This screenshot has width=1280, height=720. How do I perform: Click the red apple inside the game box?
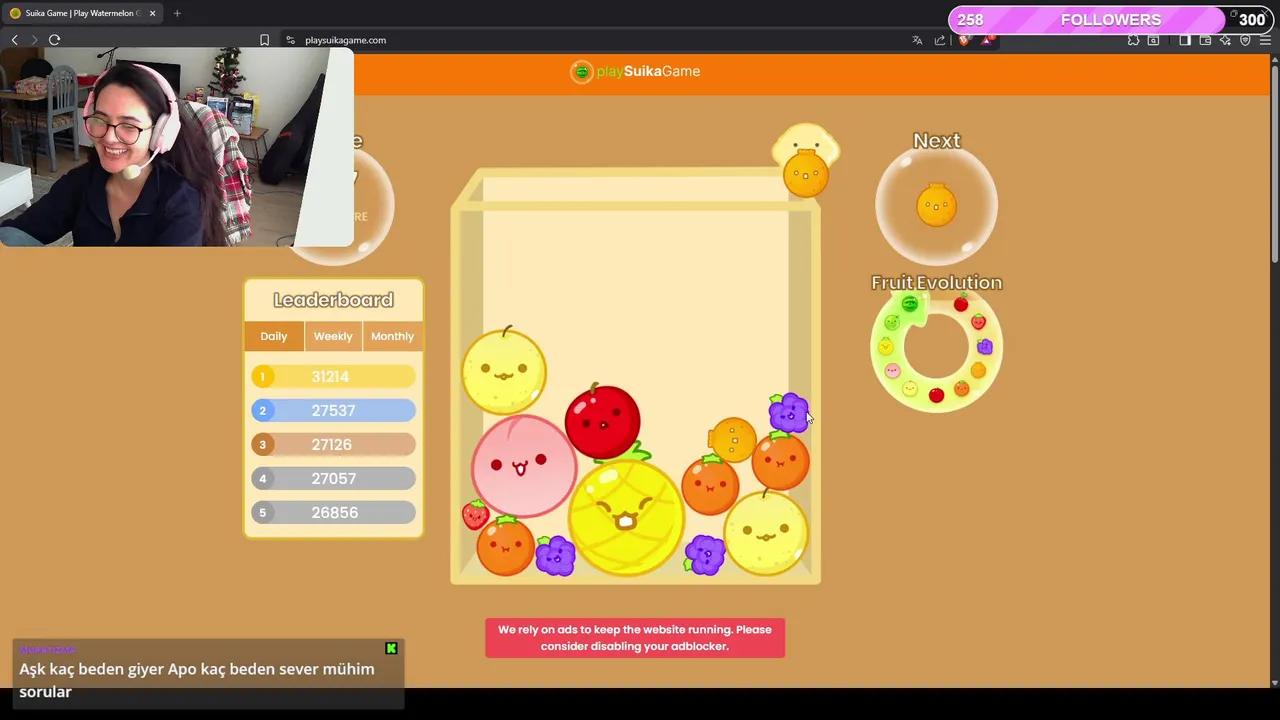pyautogui.click(x=602, y=421)
